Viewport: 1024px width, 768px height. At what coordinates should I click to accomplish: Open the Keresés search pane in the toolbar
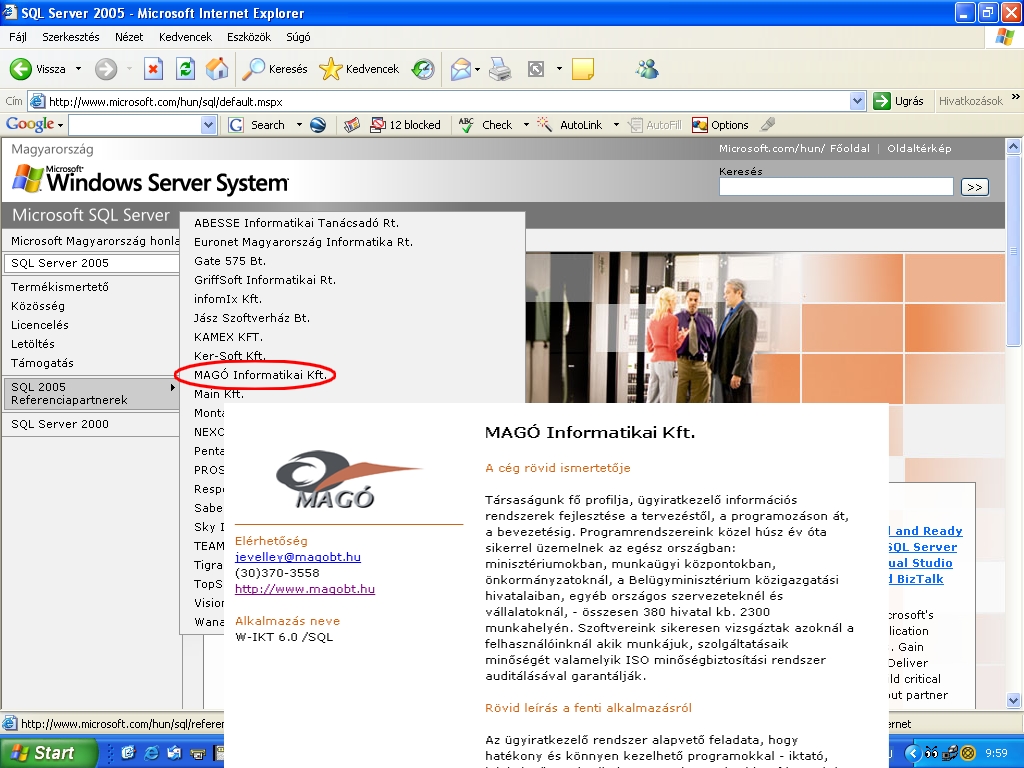pyautogui.click(x=274, y=69)
